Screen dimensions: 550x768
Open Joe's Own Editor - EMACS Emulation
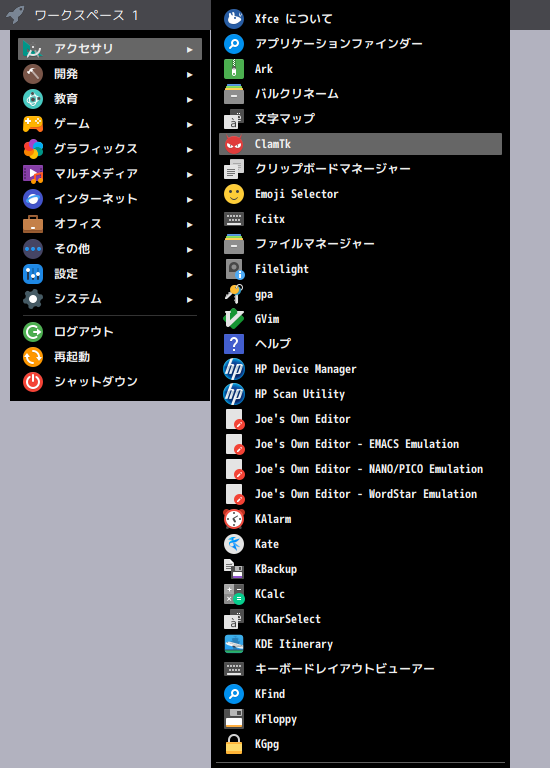(360, 444)
